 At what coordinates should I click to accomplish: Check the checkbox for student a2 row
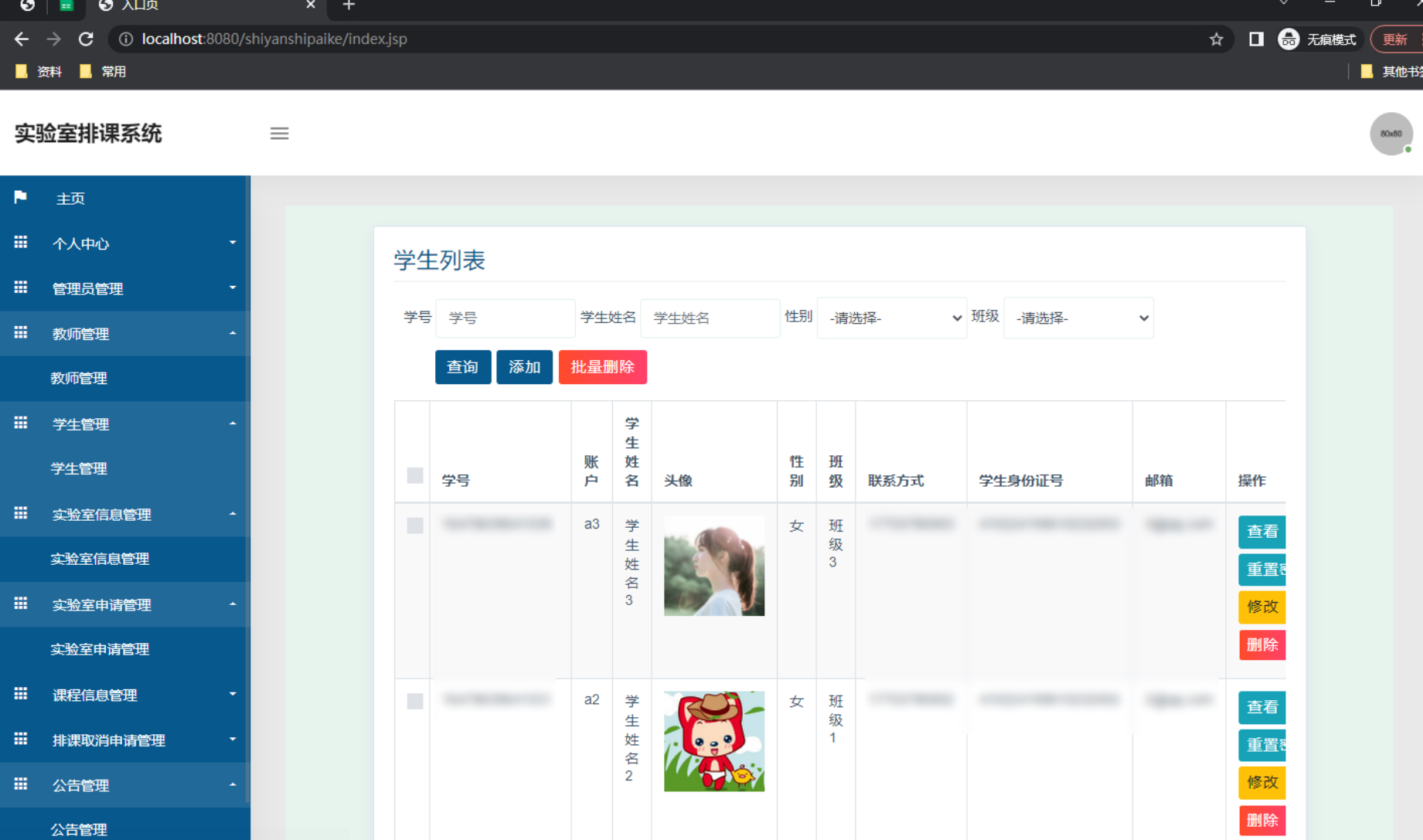pyautogui.click(x=415, y=701)
